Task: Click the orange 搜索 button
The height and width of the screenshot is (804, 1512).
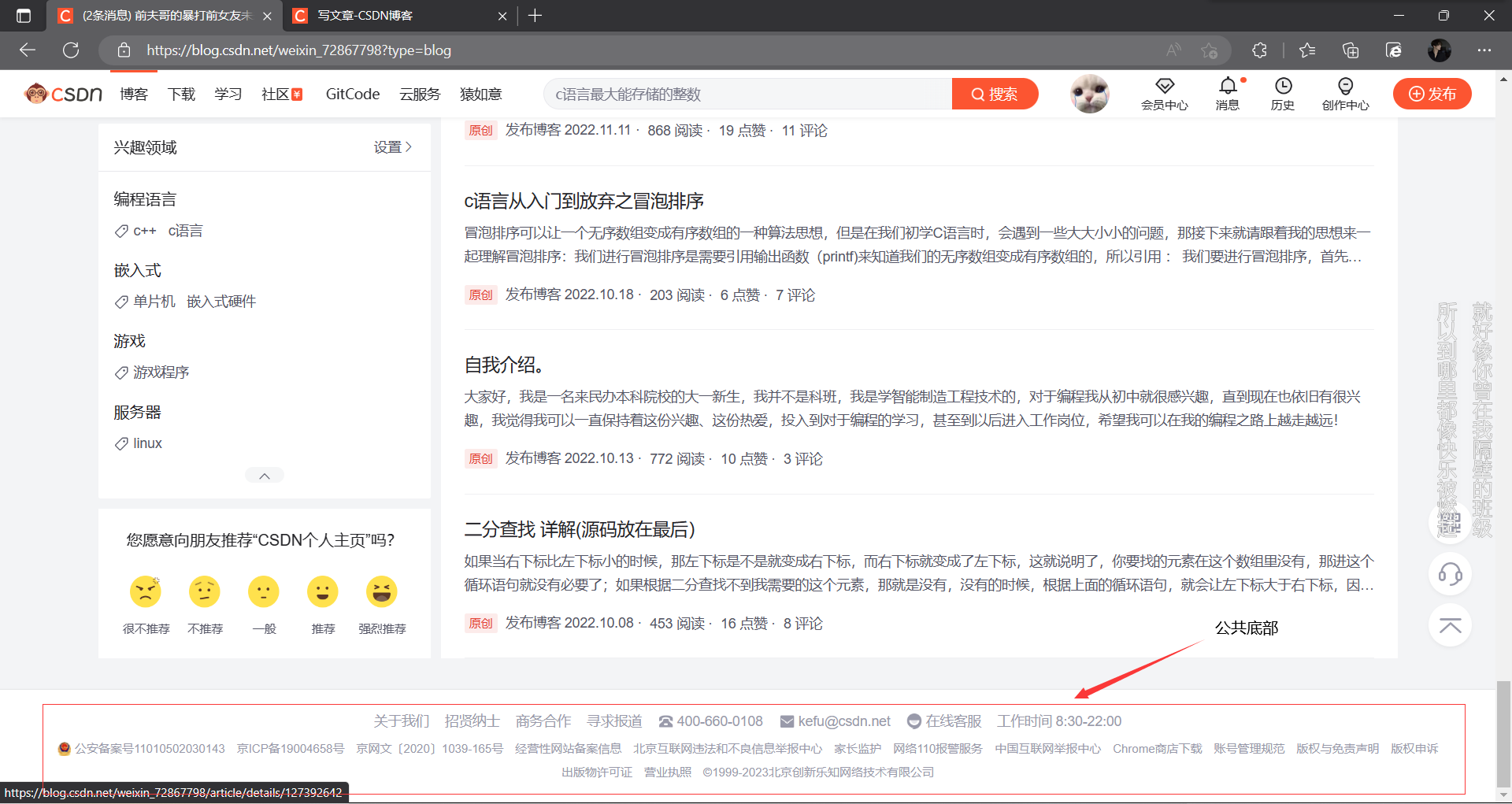Action: 995,94
